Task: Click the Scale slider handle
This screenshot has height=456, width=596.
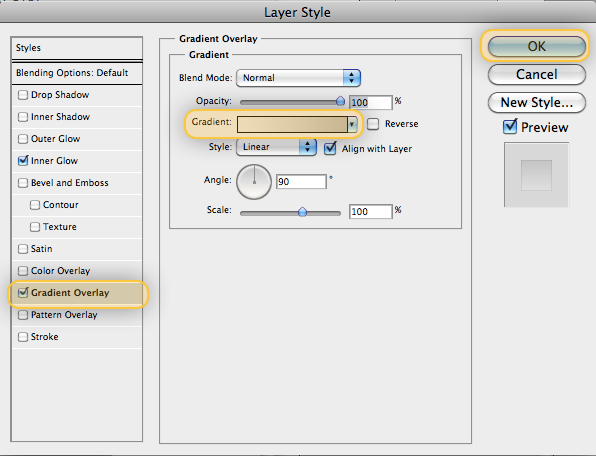Action: [x=302, y=212]
